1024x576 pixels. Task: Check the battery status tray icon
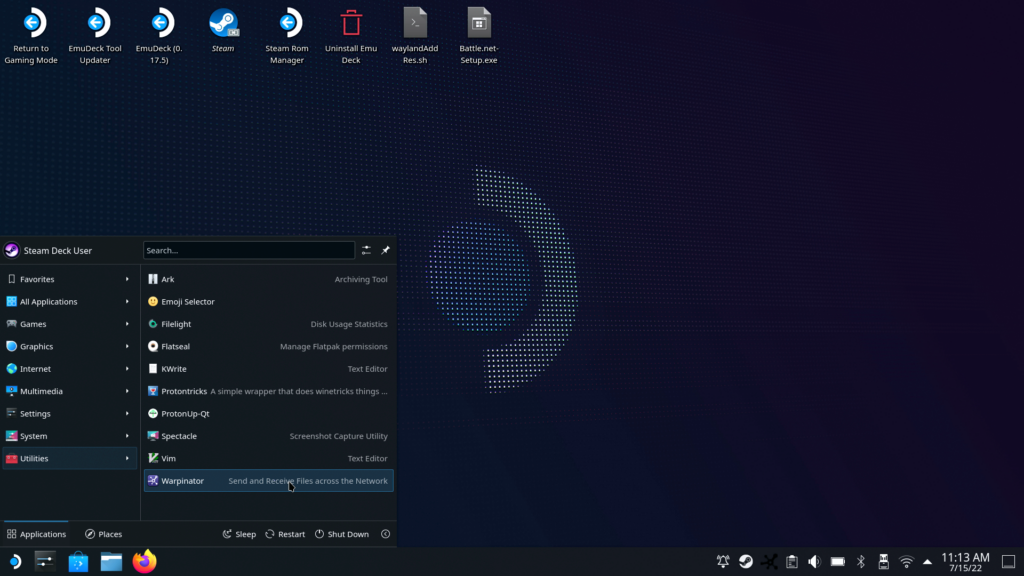click(838, 562)
